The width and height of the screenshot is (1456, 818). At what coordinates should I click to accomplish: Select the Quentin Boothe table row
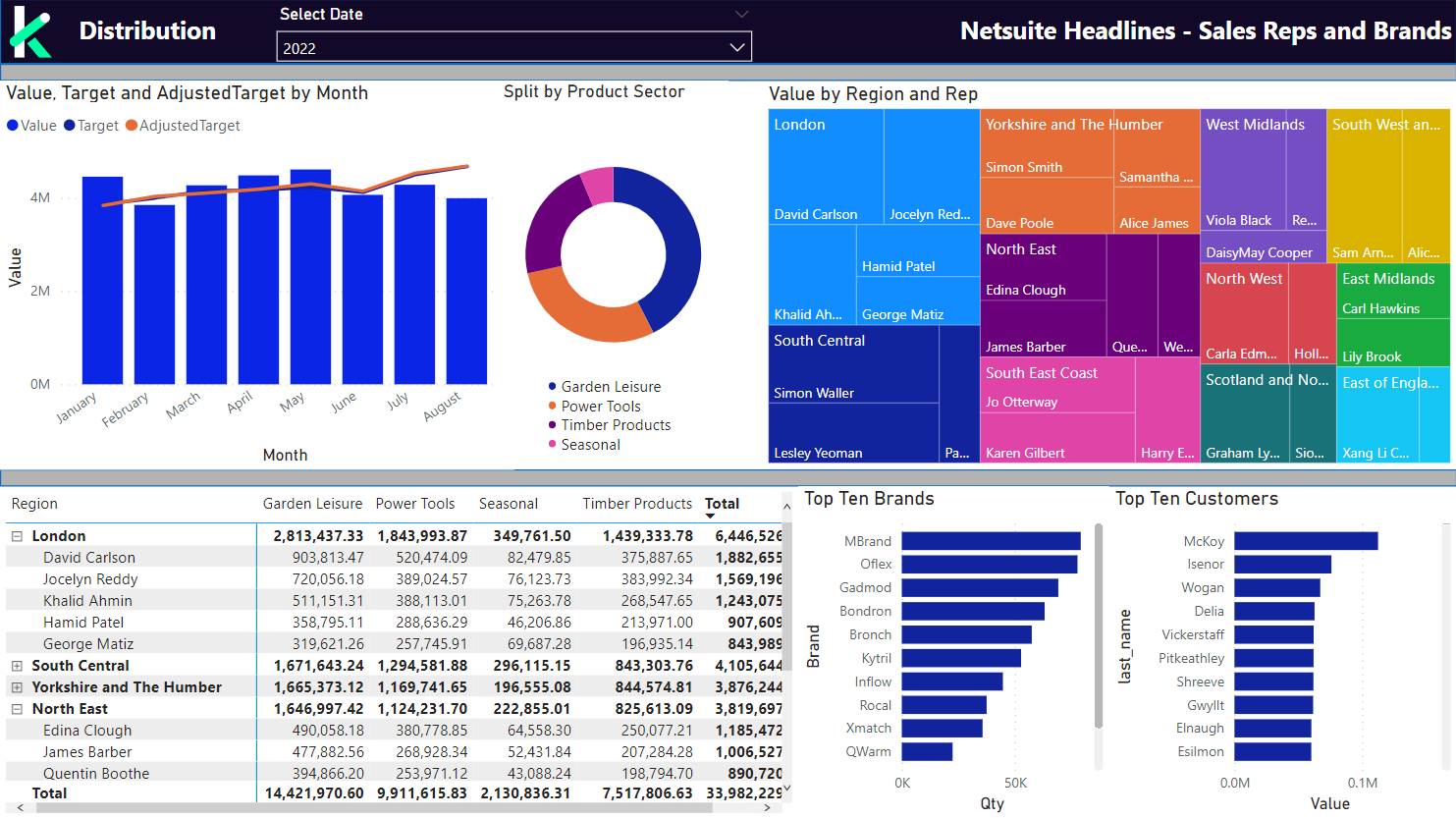pos(394,774)
